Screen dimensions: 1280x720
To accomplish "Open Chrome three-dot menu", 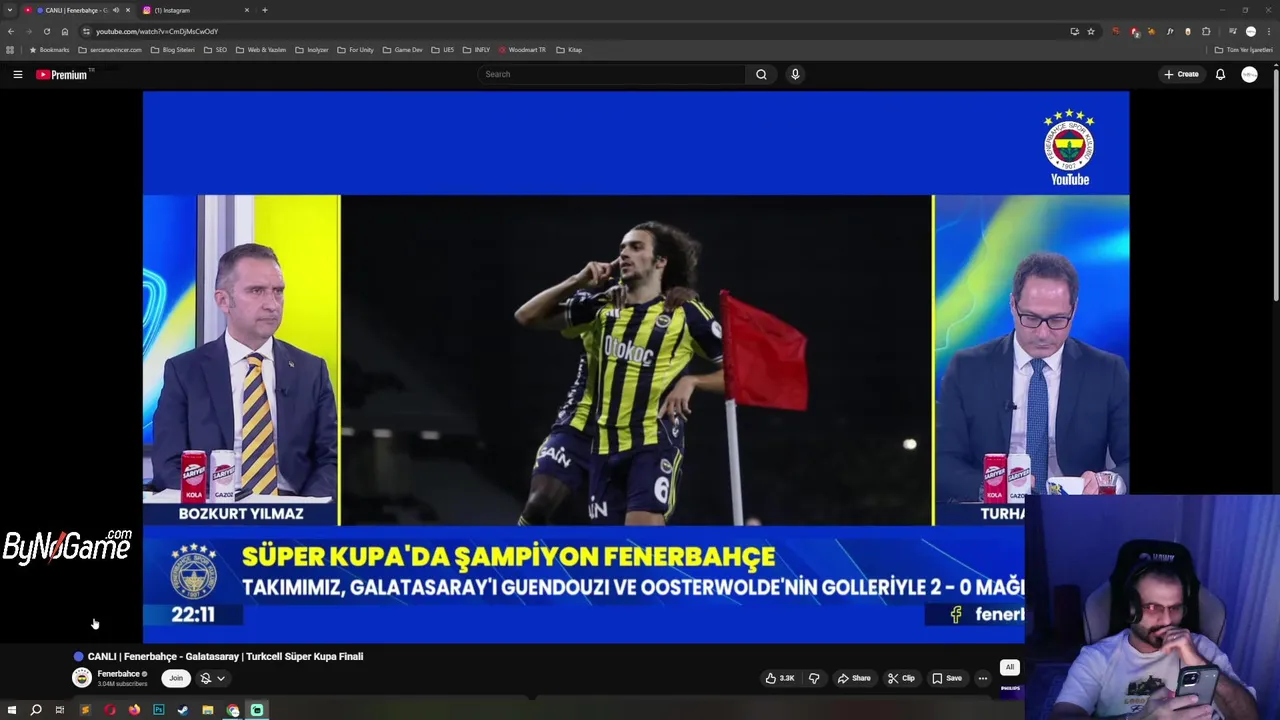I will pos(1267,31).
